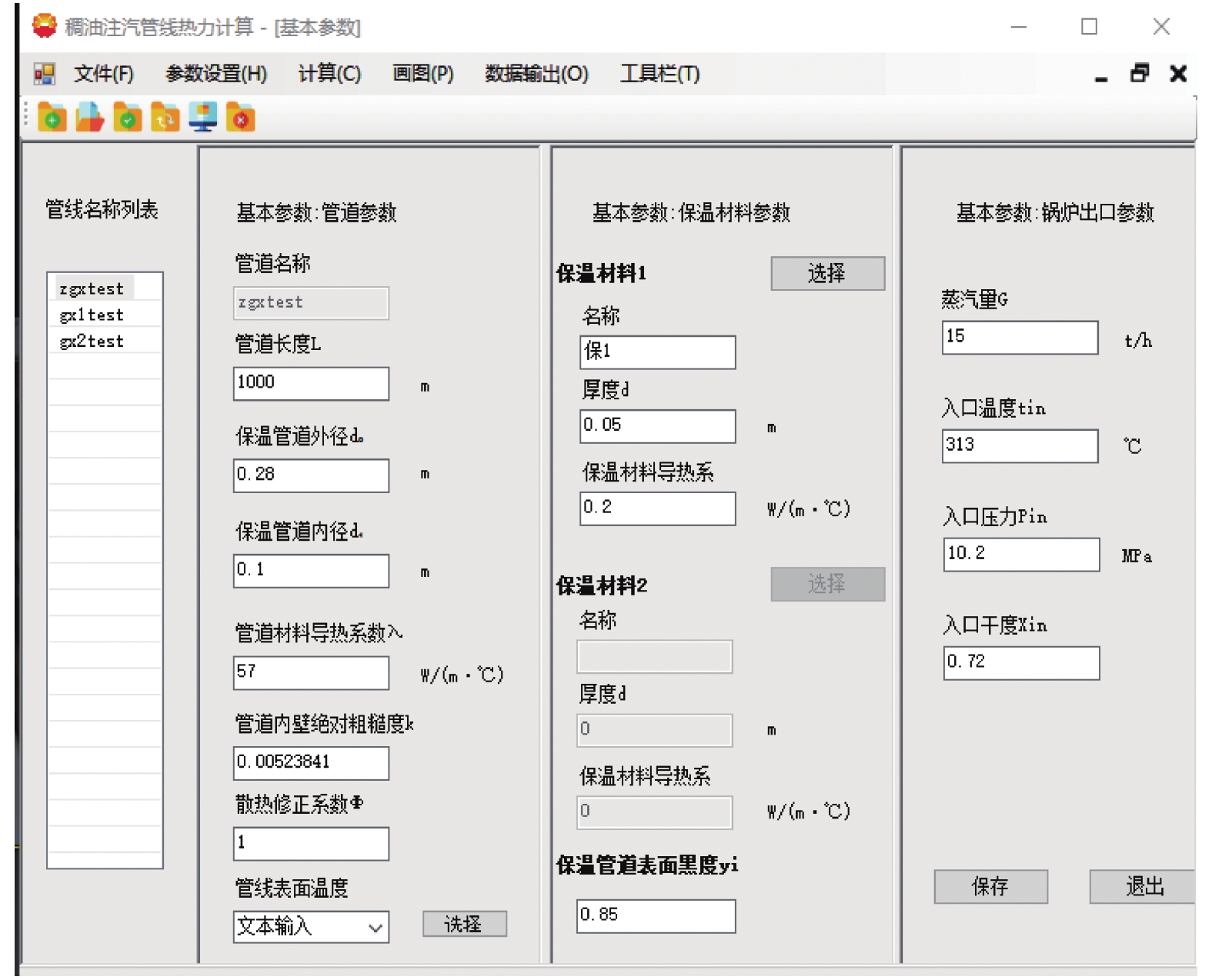Click the 保温管道内径 field with 0.1
The width and height of the screenshot is (1212, 980).
pos(311,571)
